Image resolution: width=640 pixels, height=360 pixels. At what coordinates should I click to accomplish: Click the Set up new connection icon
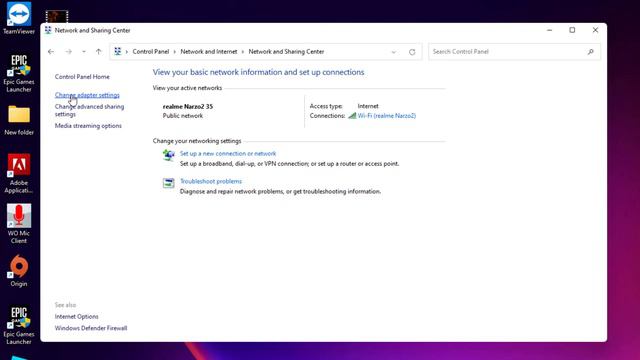pyautogui.click(x=169, y=155)
